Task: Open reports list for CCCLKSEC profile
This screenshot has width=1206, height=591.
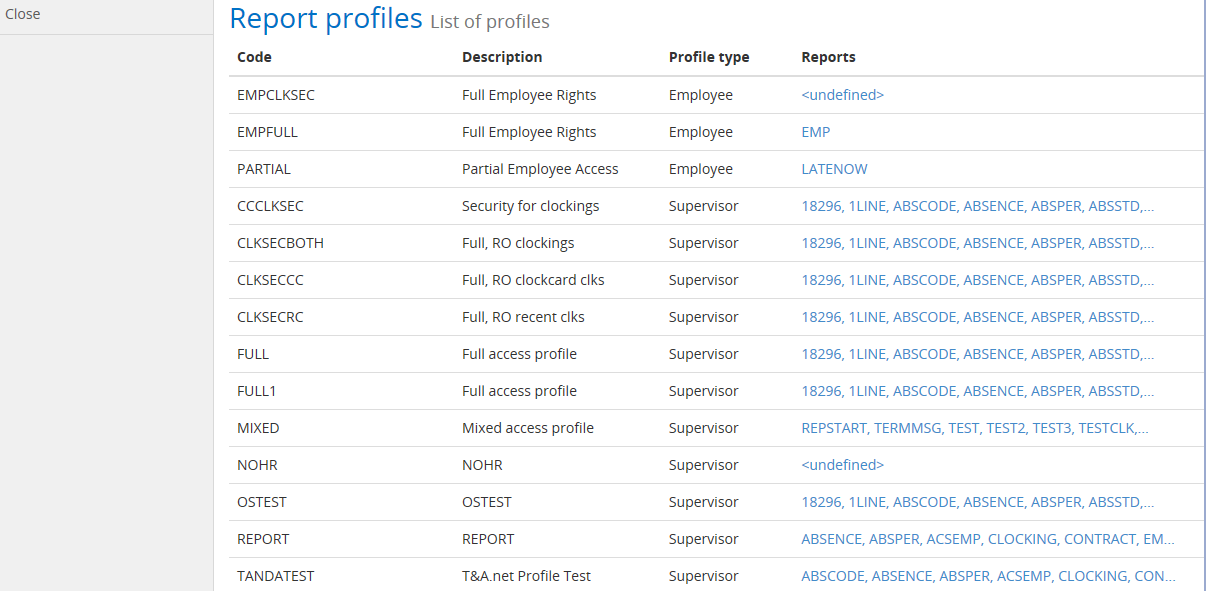Action: (977, 206)
